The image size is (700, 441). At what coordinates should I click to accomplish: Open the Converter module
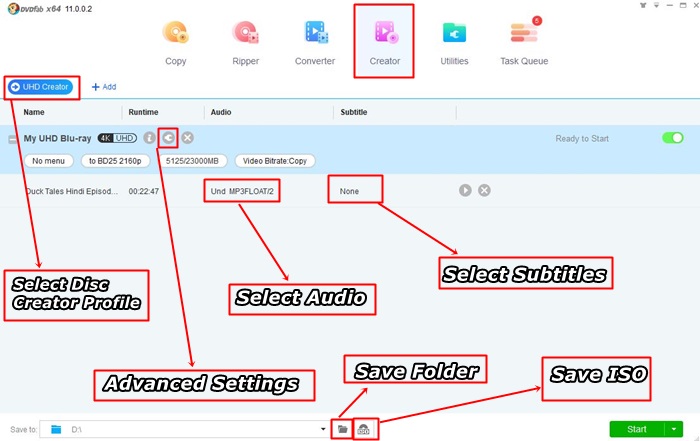[x=315, y=43]
